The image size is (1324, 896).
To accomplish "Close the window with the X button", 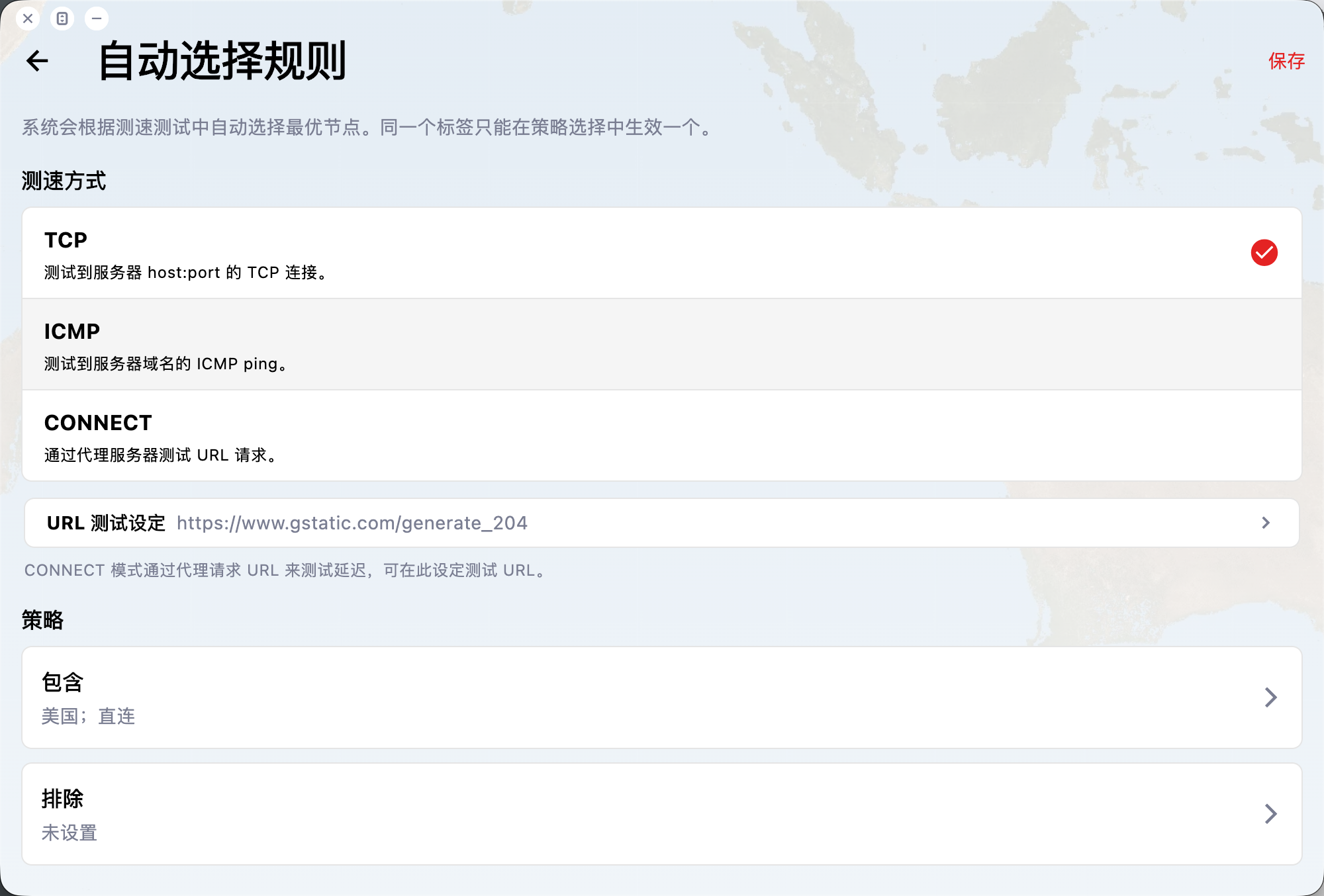I will (x=28, y=19).
